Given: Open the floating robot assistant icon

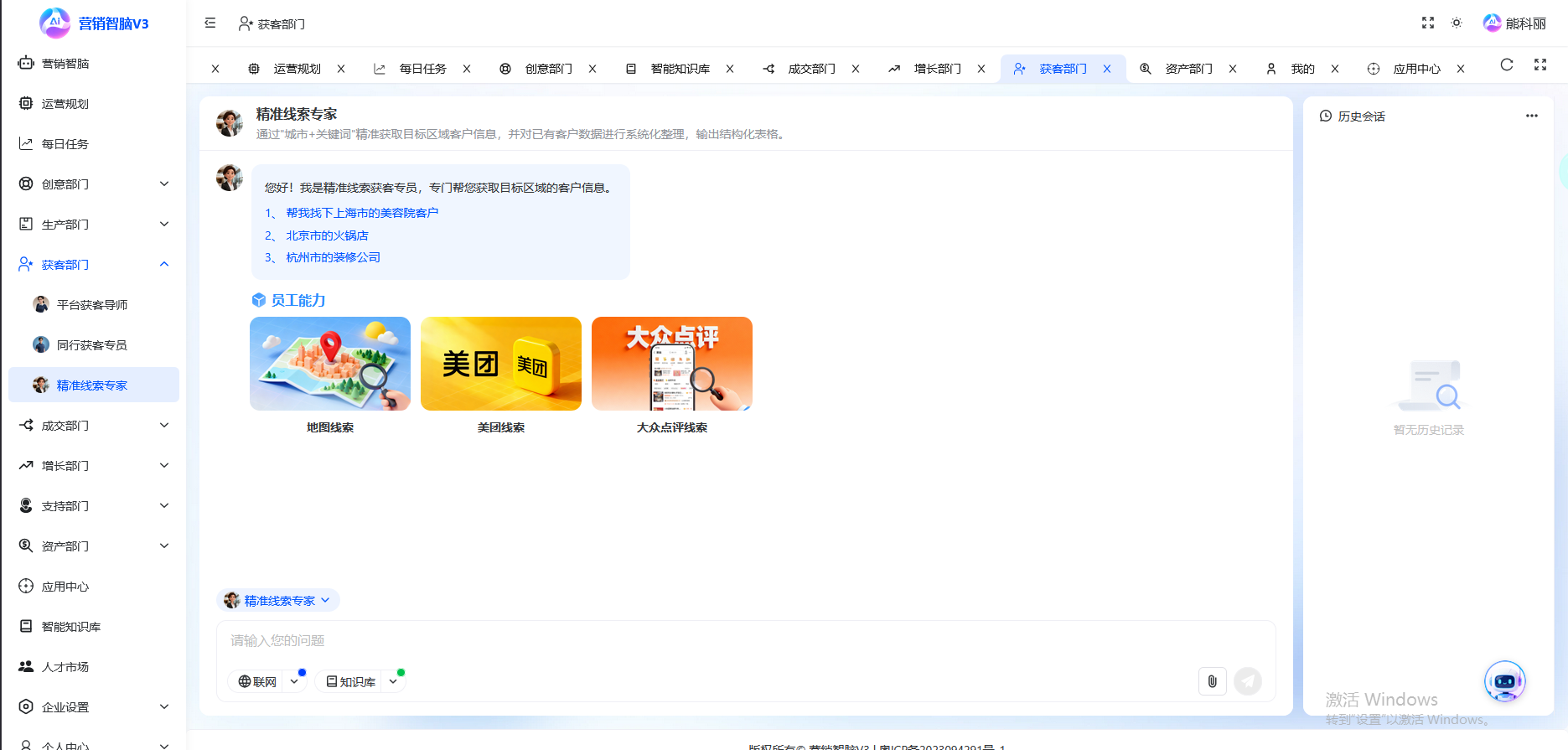Looking at the screenshot, I should click(1505, 681).
